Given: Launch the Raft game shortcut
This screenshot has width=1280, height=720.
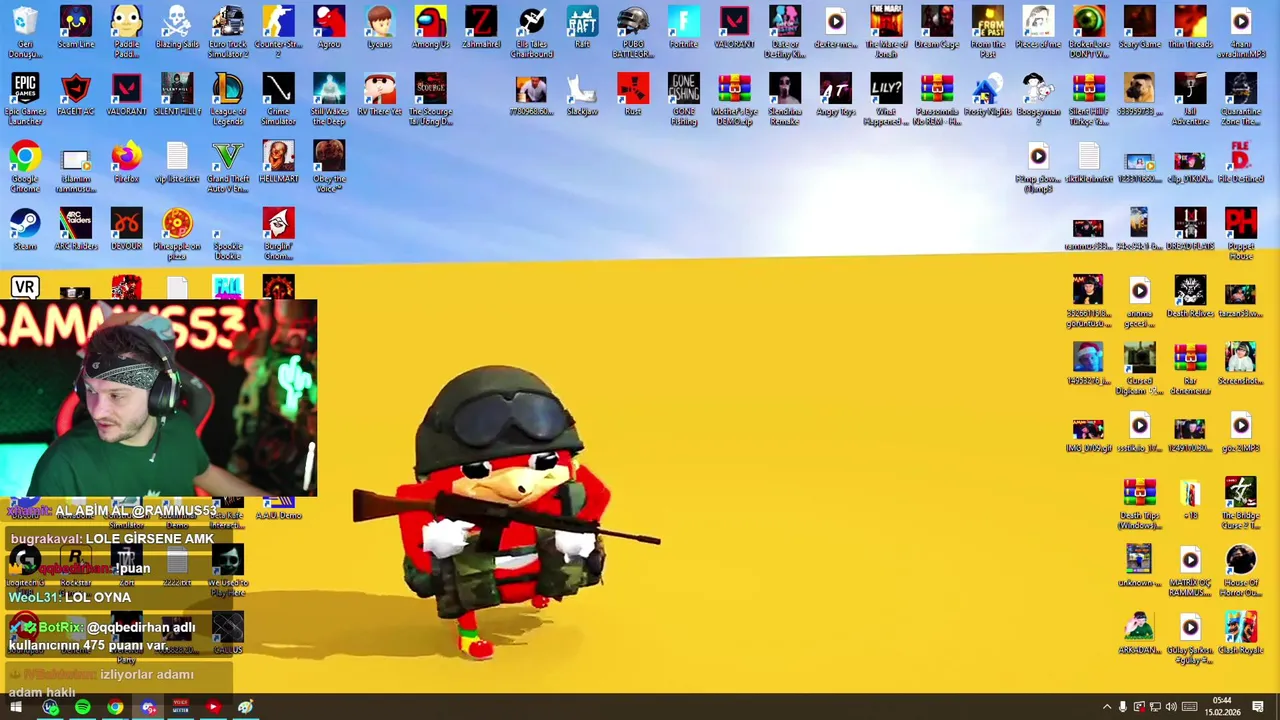Looking at the screenshot, I should pos(582,27).
